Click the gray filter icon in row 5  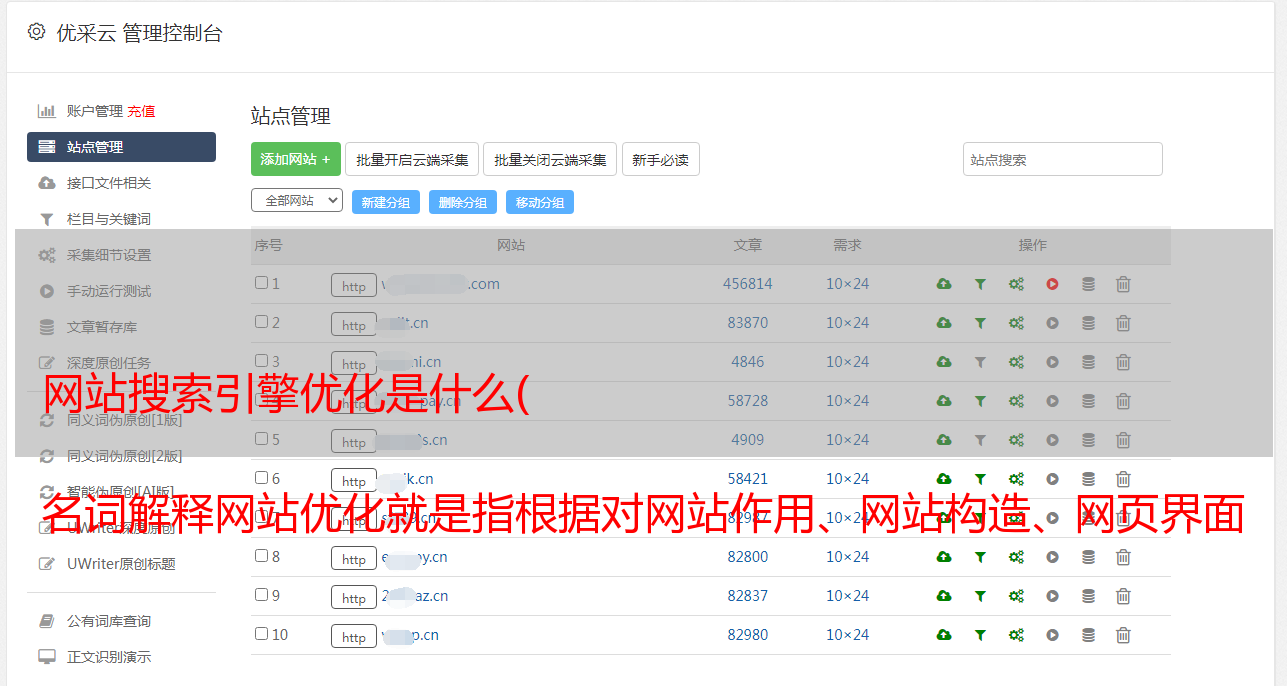(x=980, y=440)
